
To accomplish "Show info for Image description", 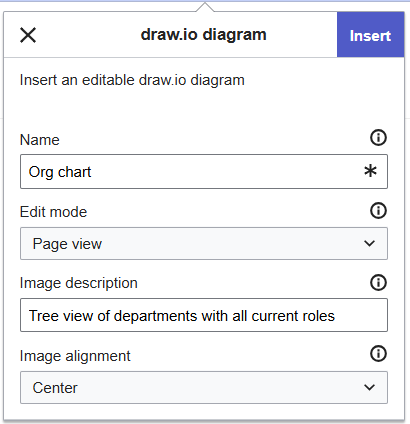I will pos(378,283).
